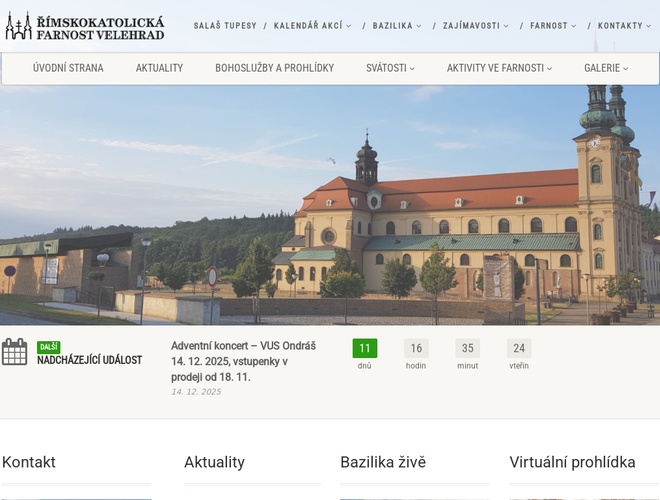Expand the Kalendář akcí dropdown
Image resolution: width=660 pixels, height=500 pixels.
pyautogui.click(x=312, y=26)
